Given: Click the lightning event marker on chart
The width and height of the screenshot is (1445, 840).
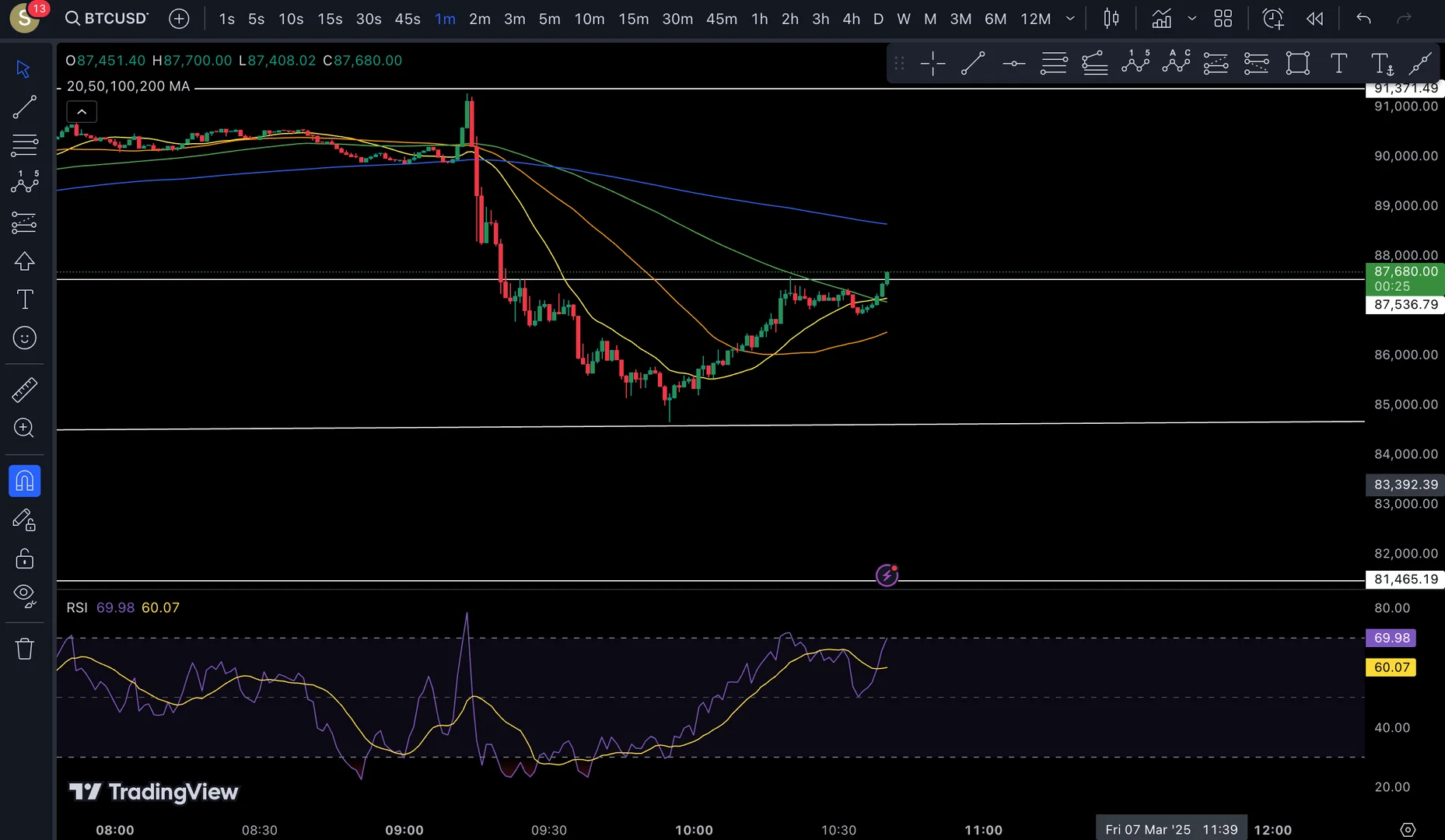Looking at the screenshot, I should [x=887, y=575].
